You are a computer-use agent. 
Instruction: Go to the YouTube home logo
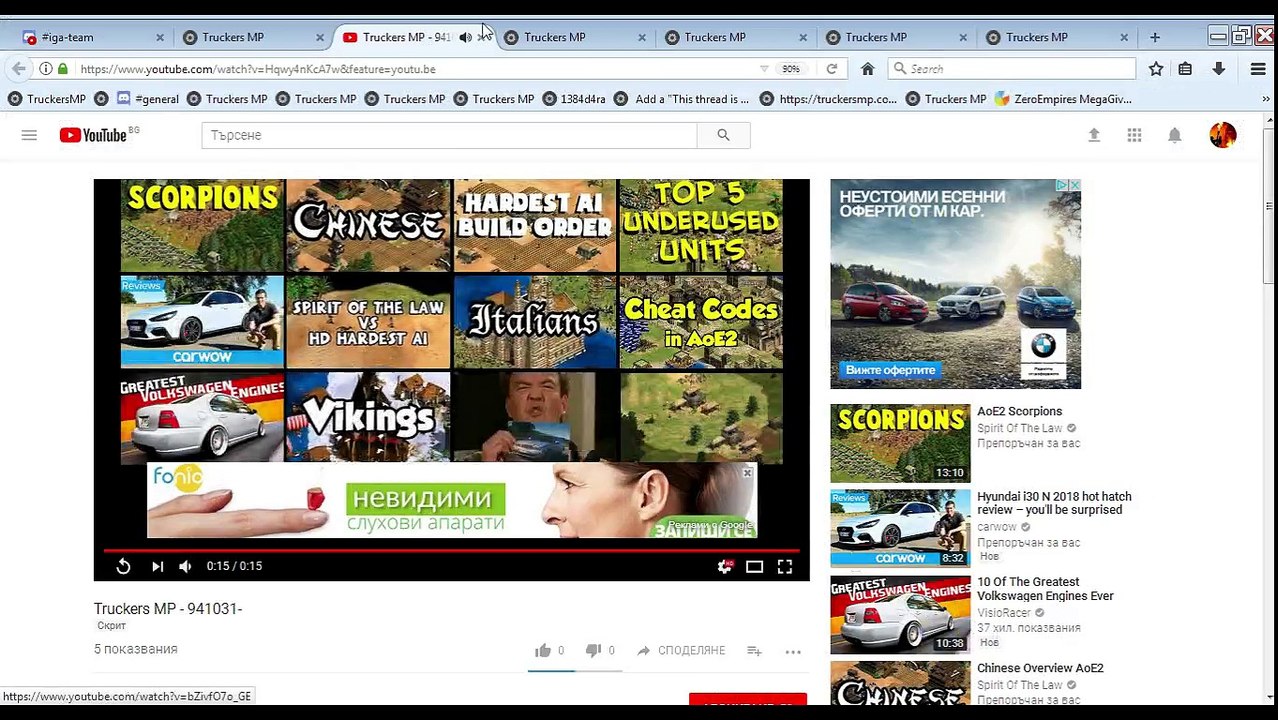pos(92,135)
